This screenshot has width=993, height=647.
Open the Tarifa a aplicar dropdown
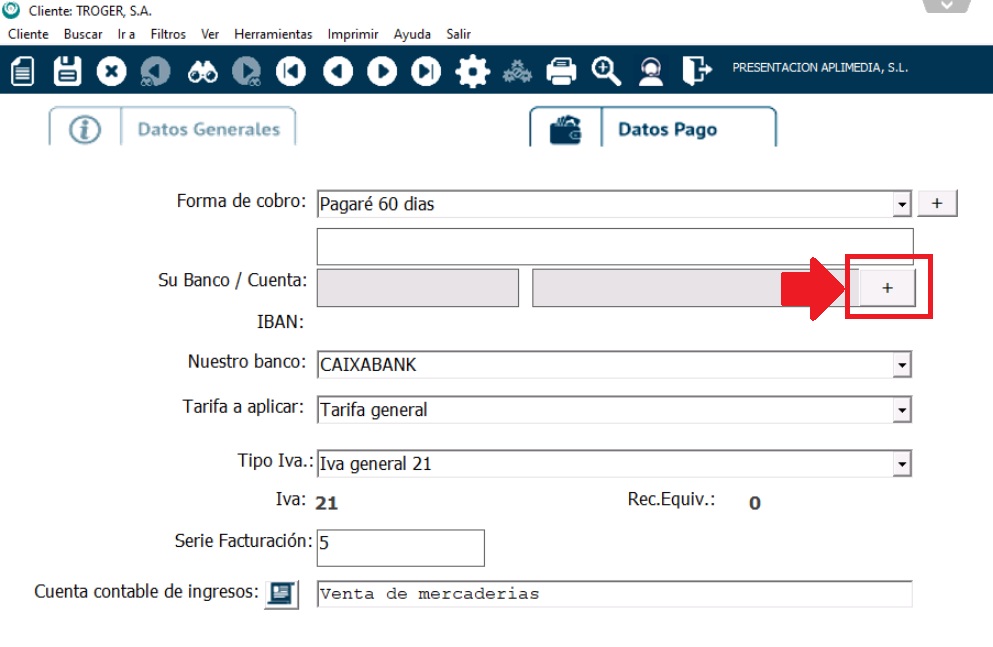coord(902,410)
